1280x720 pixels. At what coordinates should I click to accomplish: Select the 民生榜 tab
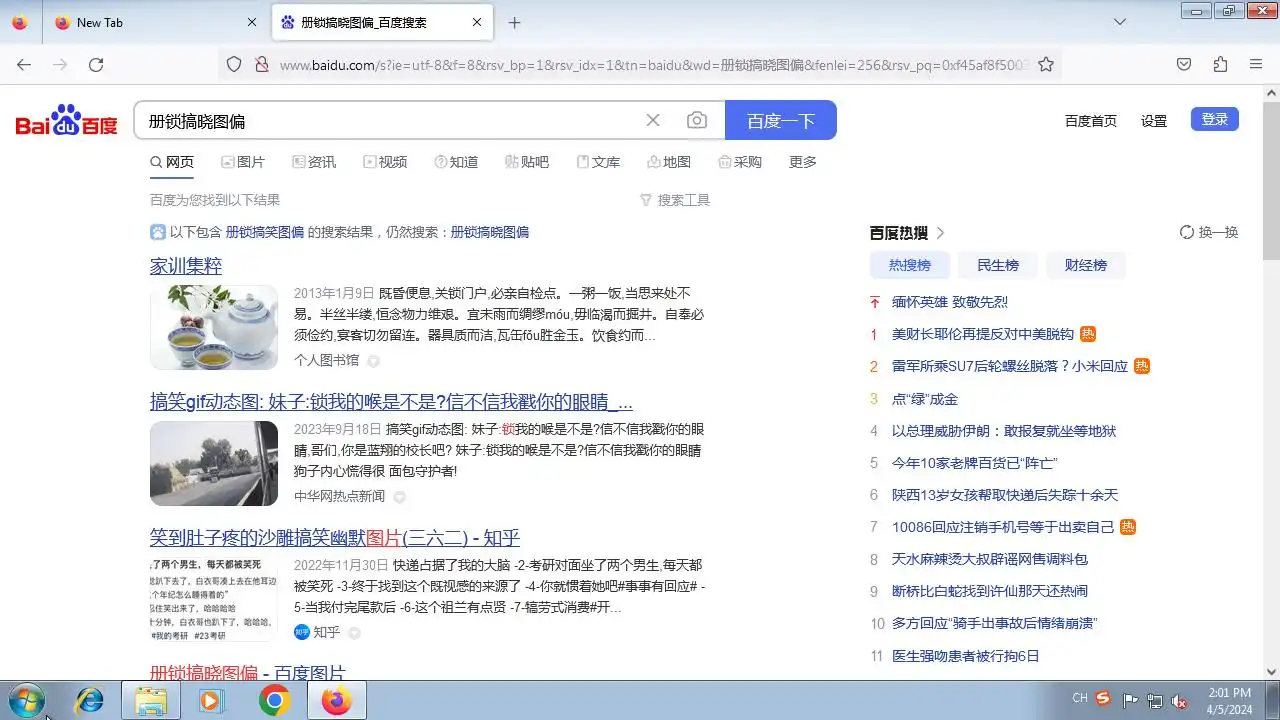pyautogui.click(x=998, y=265)
